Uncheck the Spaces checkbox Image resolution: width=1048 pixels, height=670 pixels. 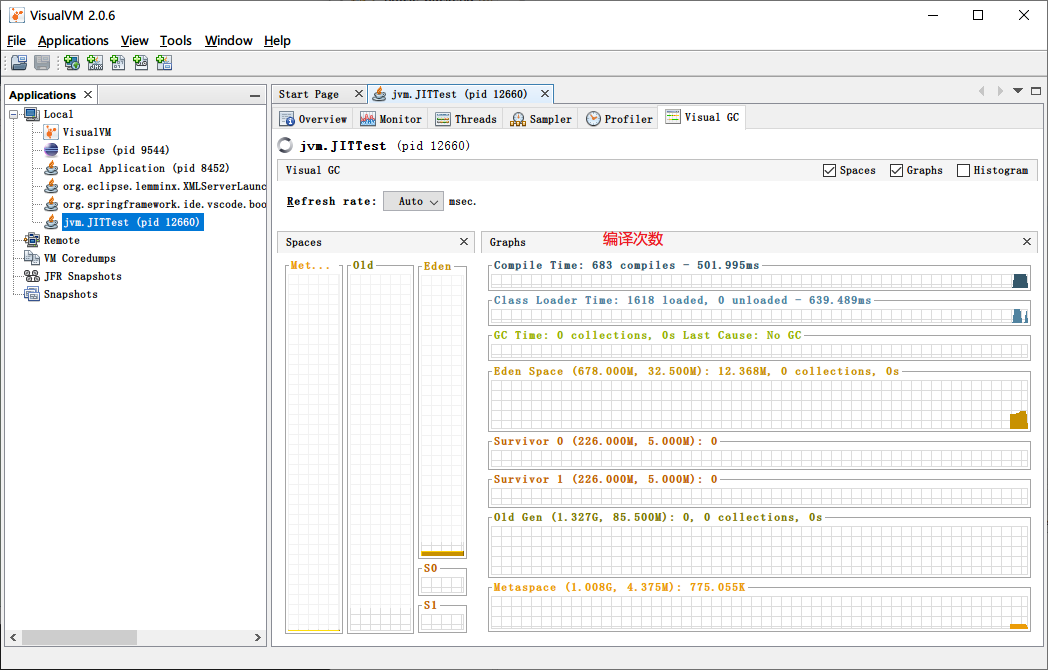829,171
